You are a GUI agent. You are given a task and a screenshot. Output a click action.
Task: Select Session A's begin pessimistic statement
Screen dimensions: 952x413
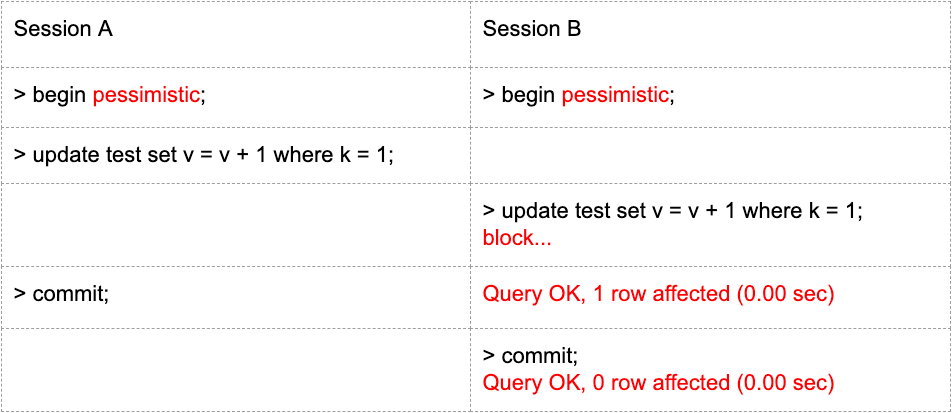109,95
